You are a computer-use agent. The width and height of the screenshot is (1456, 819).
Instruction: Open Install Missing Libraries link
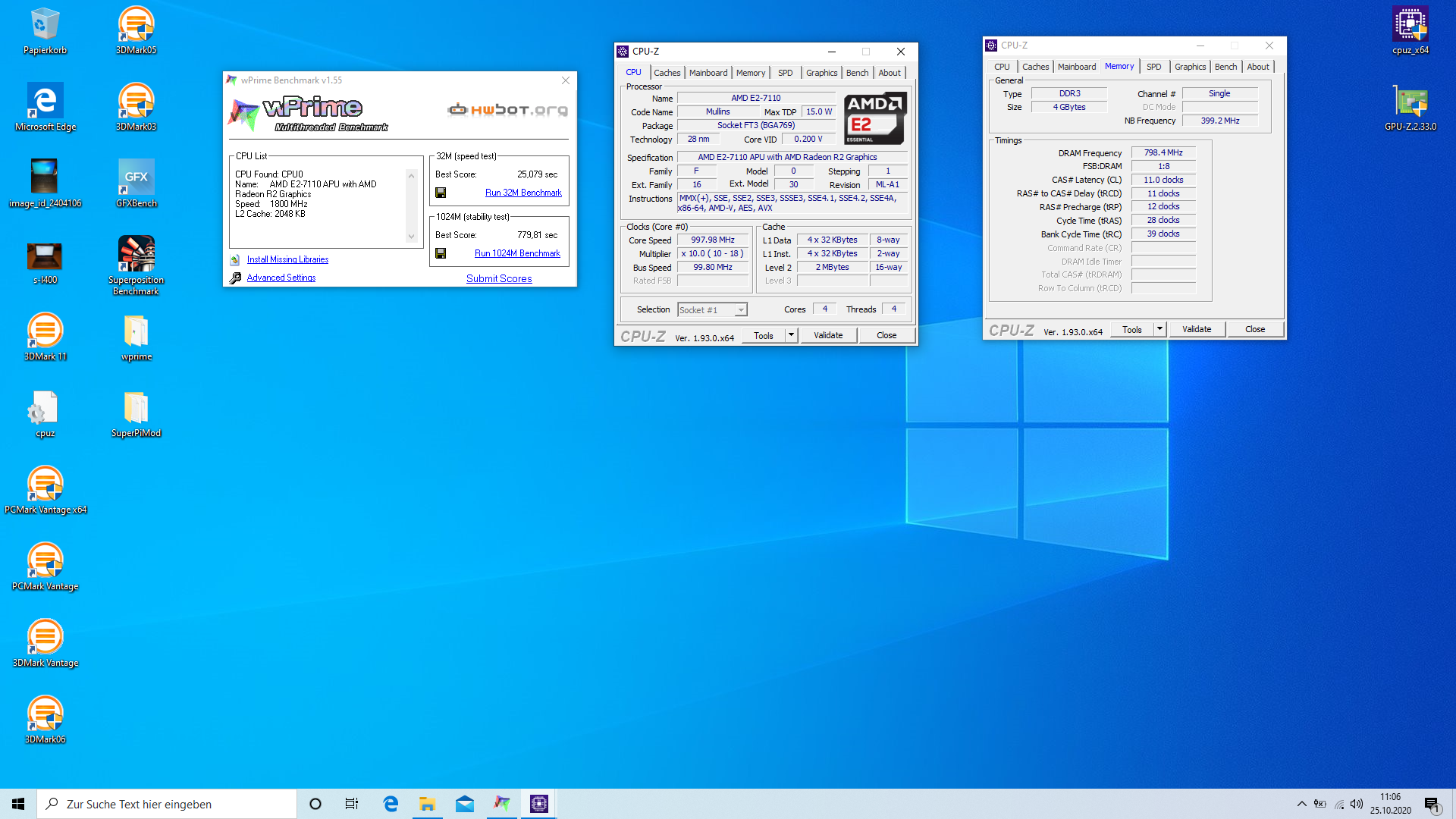[x=287, y=259]
